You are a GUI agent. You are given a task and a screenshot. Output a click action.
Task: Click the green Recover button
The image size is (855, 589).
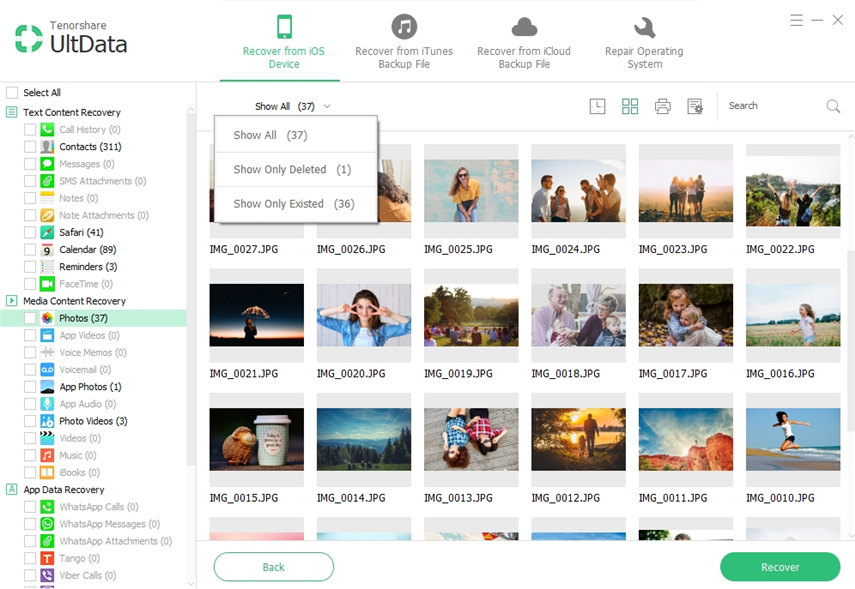780,567
